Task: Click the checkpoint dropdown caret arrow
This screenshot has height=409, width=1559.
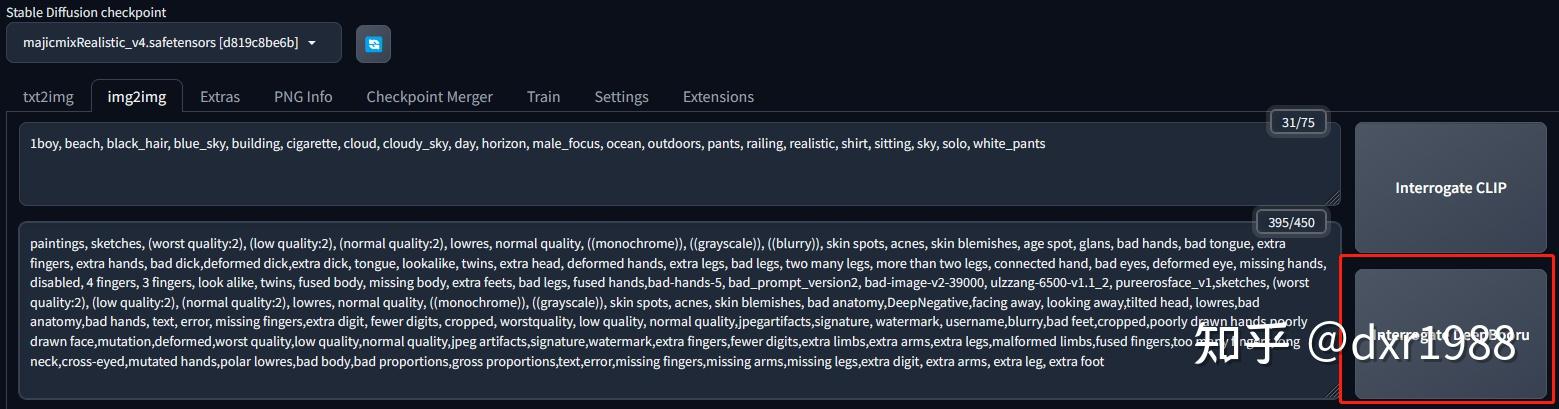Action: tap(312, 43)
